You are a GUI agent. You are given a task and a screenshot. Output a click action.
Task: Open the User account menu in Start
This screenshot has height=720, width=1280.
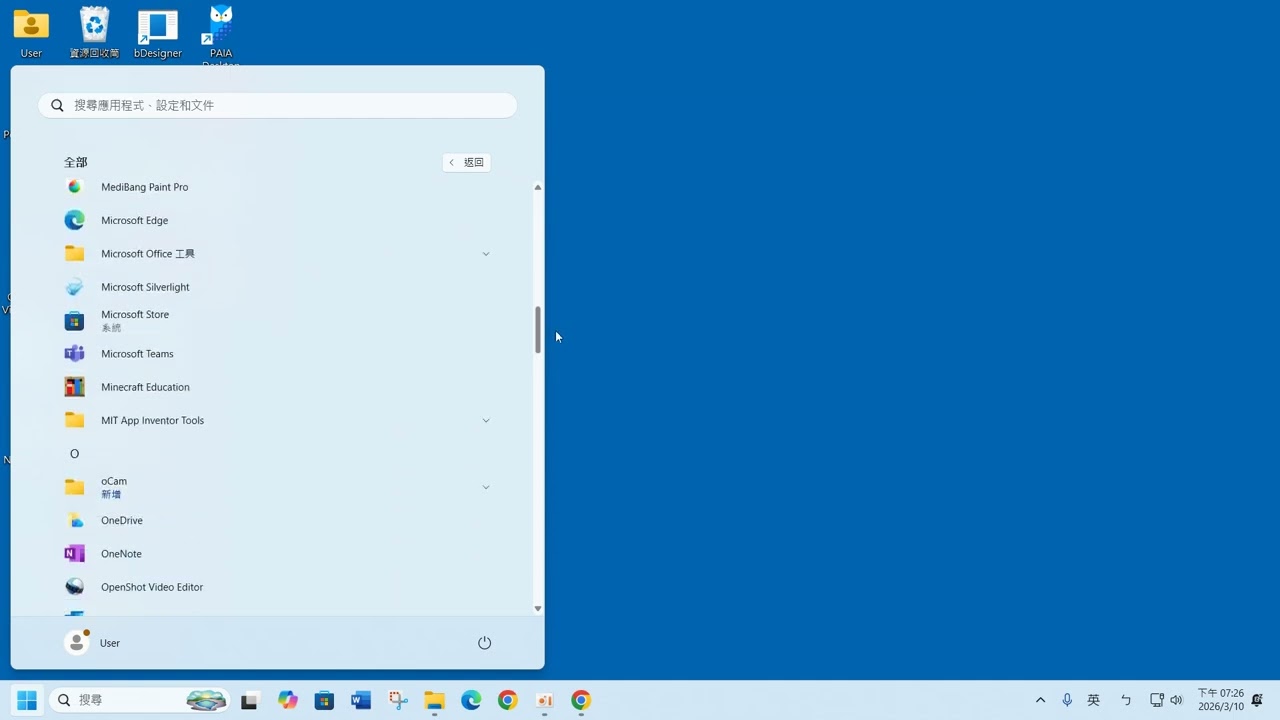pos(93,643)
